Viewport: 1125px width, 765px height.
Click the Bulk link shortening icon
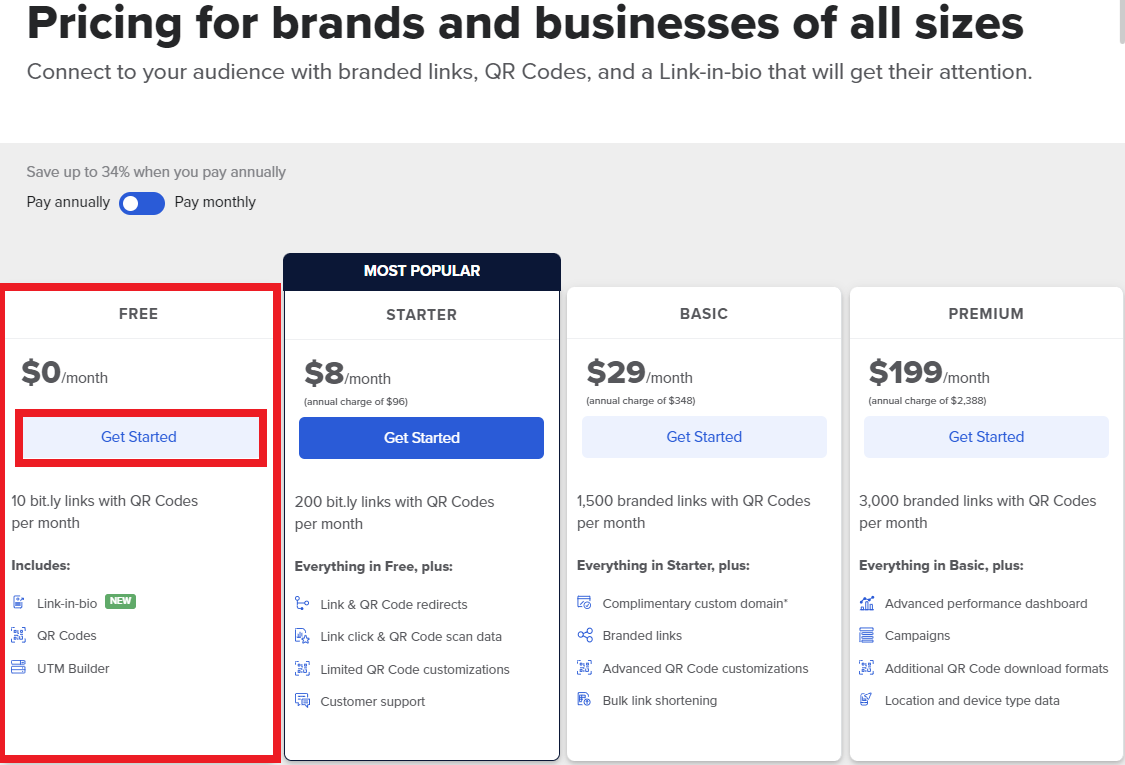(x=585, y=700)
